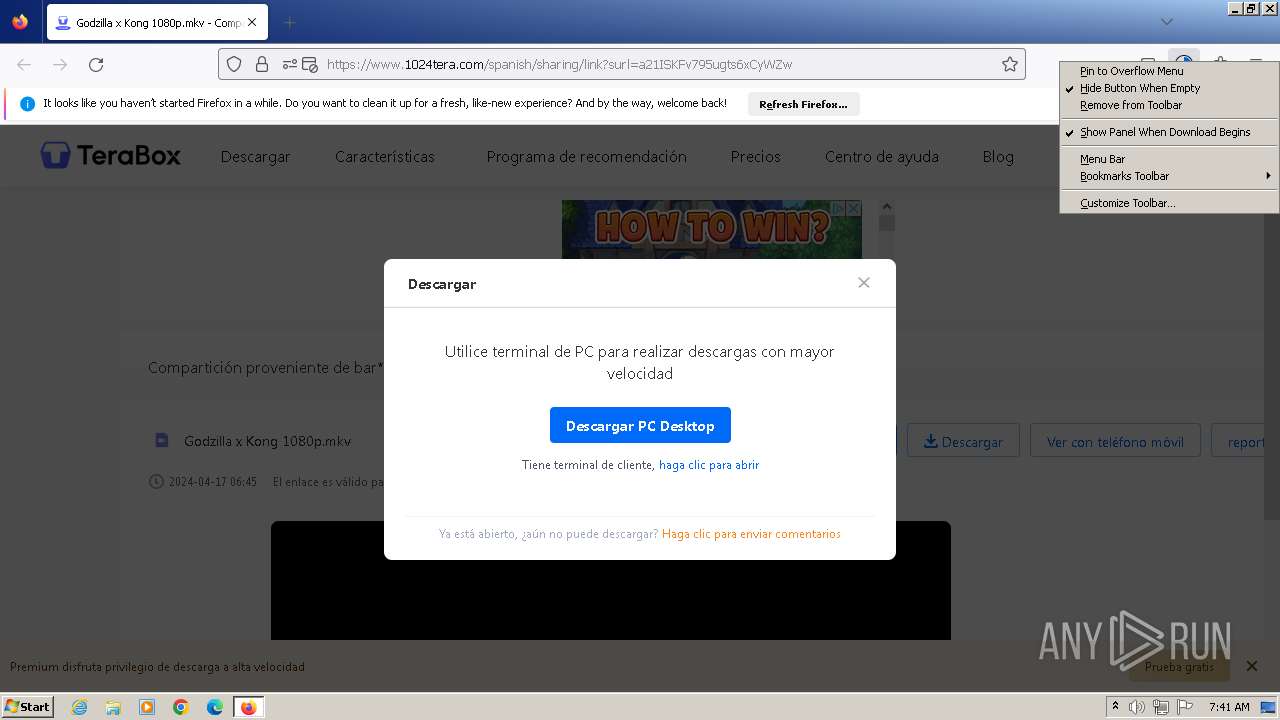Screen dimensions: 1280x720
Task: Open Chrome from taskbar
Action: pyautogui.click(x=181, y=707)
